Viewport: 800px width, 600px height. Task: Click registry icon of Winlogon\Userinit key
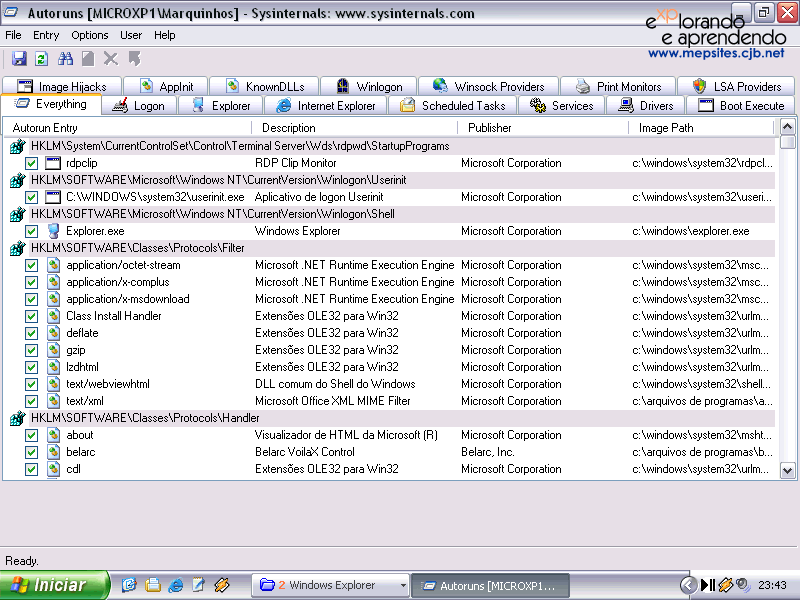click(17, 180)
